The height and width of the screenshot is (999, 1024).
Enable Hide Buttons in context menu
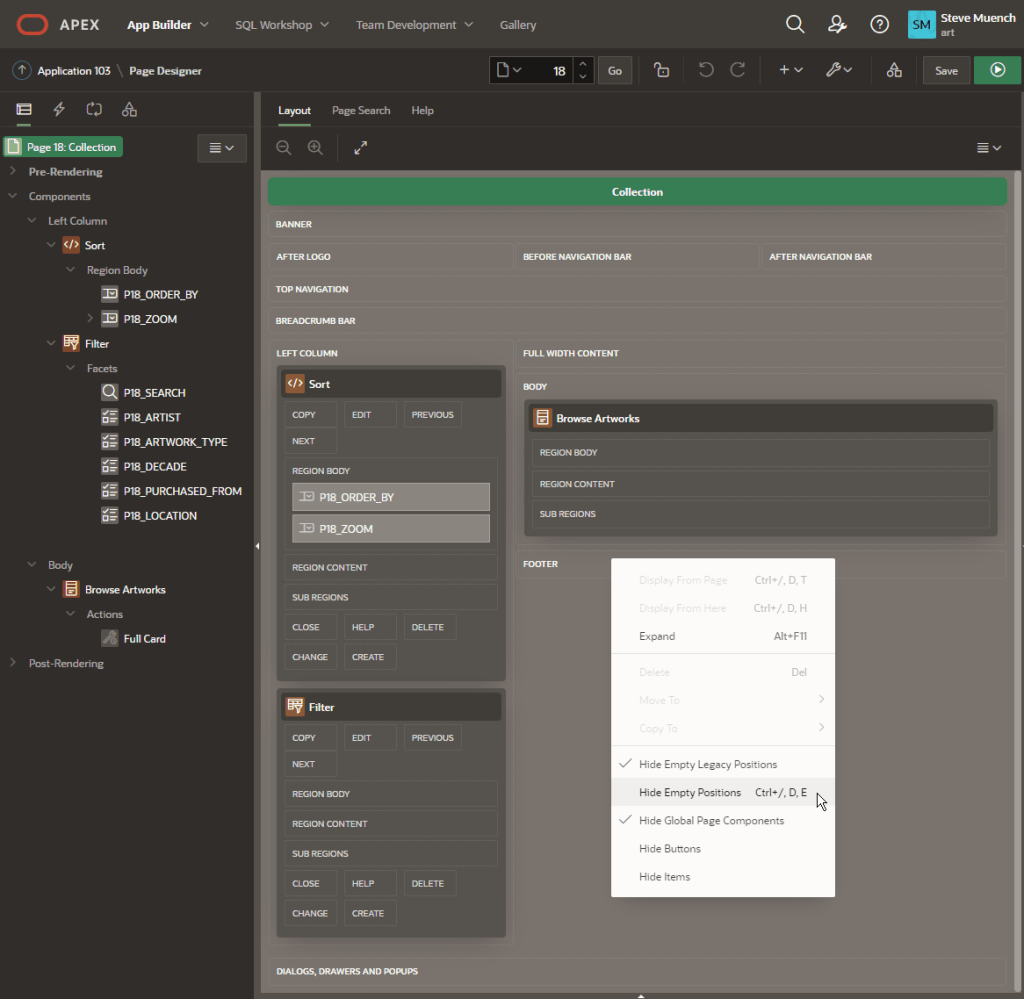669,848
